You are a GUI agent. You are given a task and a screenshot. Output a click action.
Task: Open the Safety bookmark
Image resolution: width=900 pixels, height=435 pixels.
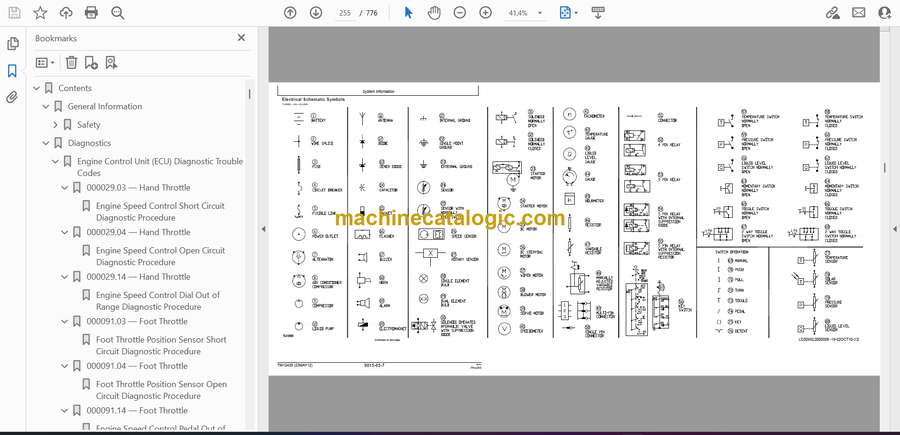(88, 125)
